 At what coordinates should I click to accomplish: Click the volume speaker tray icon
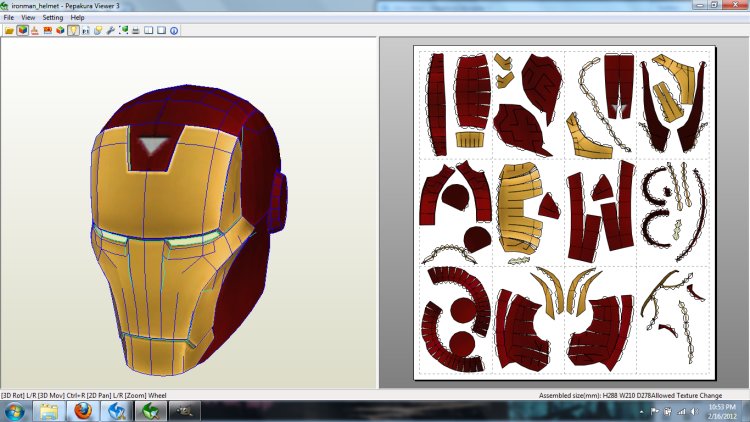695,411
